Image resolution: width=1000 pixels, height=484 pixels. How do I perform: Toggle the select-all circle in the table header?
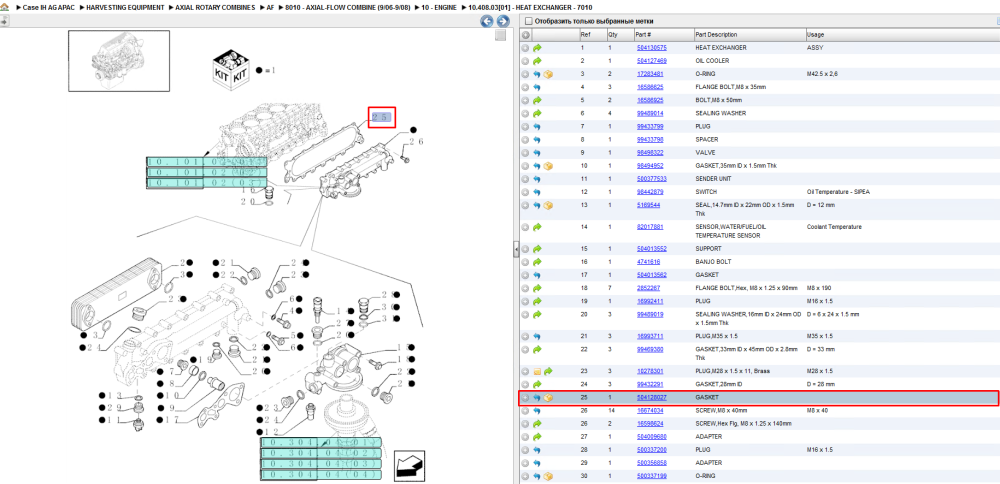526,34
